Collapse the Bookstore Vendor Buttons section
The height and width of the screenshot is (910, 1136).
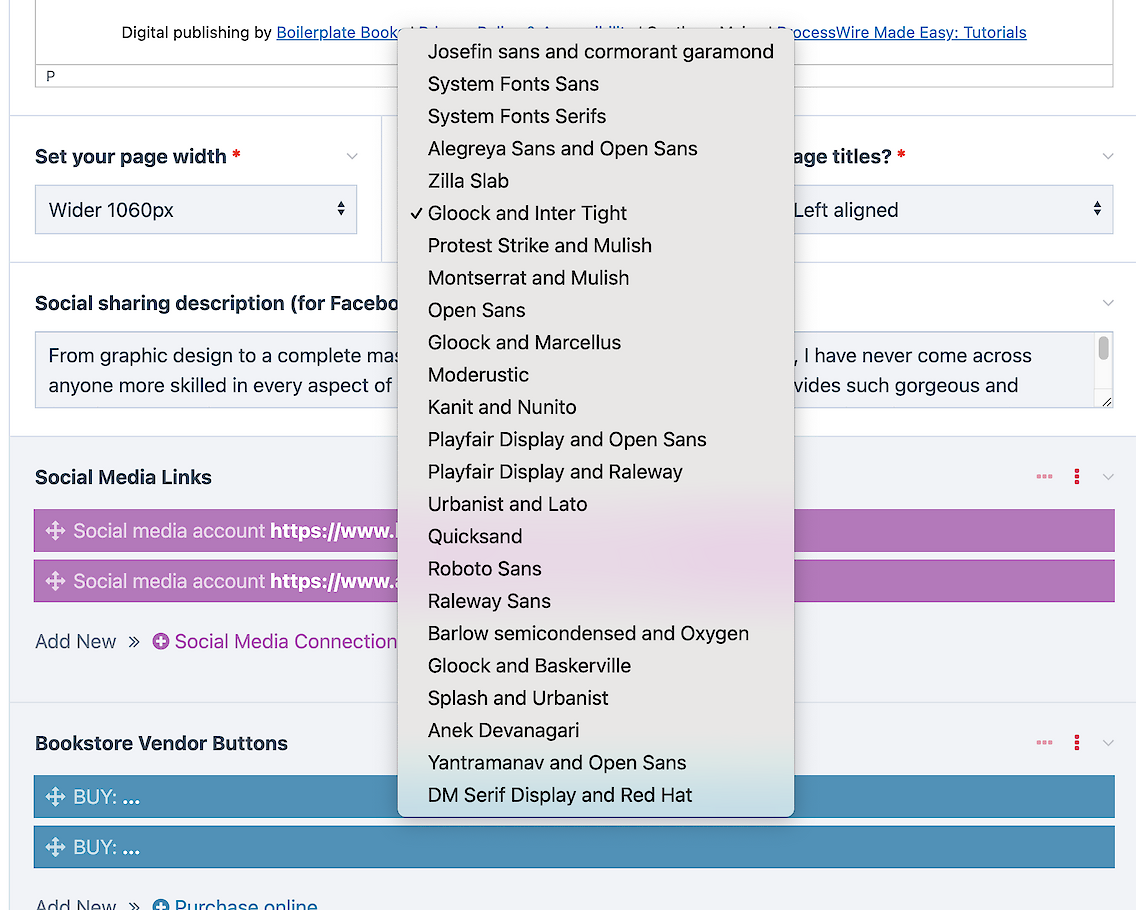point(1108,743)
